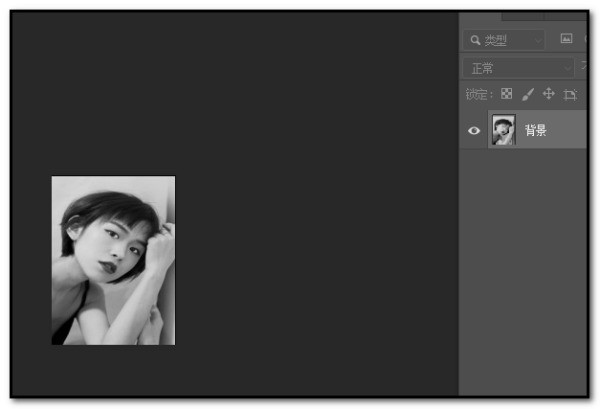Image resolution: width=600 pixels, height=409 pixels.
Task: Click the chevron arrow of the 正常 dropdown
Action: click(567, 69)
